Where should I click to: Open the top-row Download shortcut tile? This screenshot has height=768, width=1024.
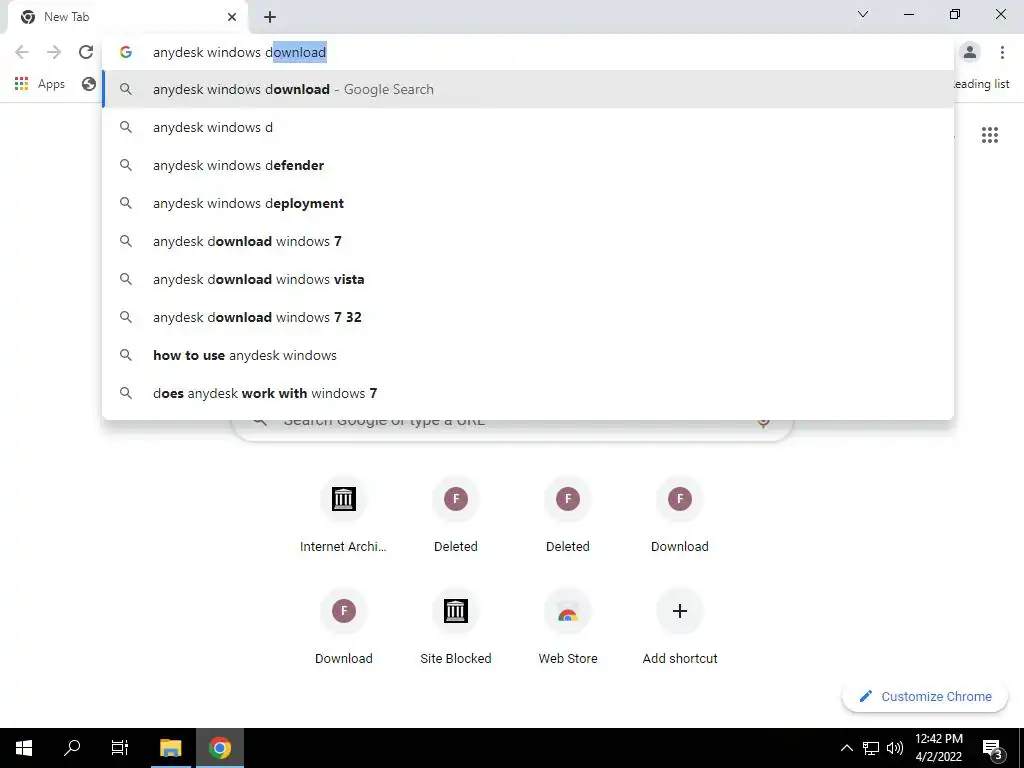(x=680, y=515)
